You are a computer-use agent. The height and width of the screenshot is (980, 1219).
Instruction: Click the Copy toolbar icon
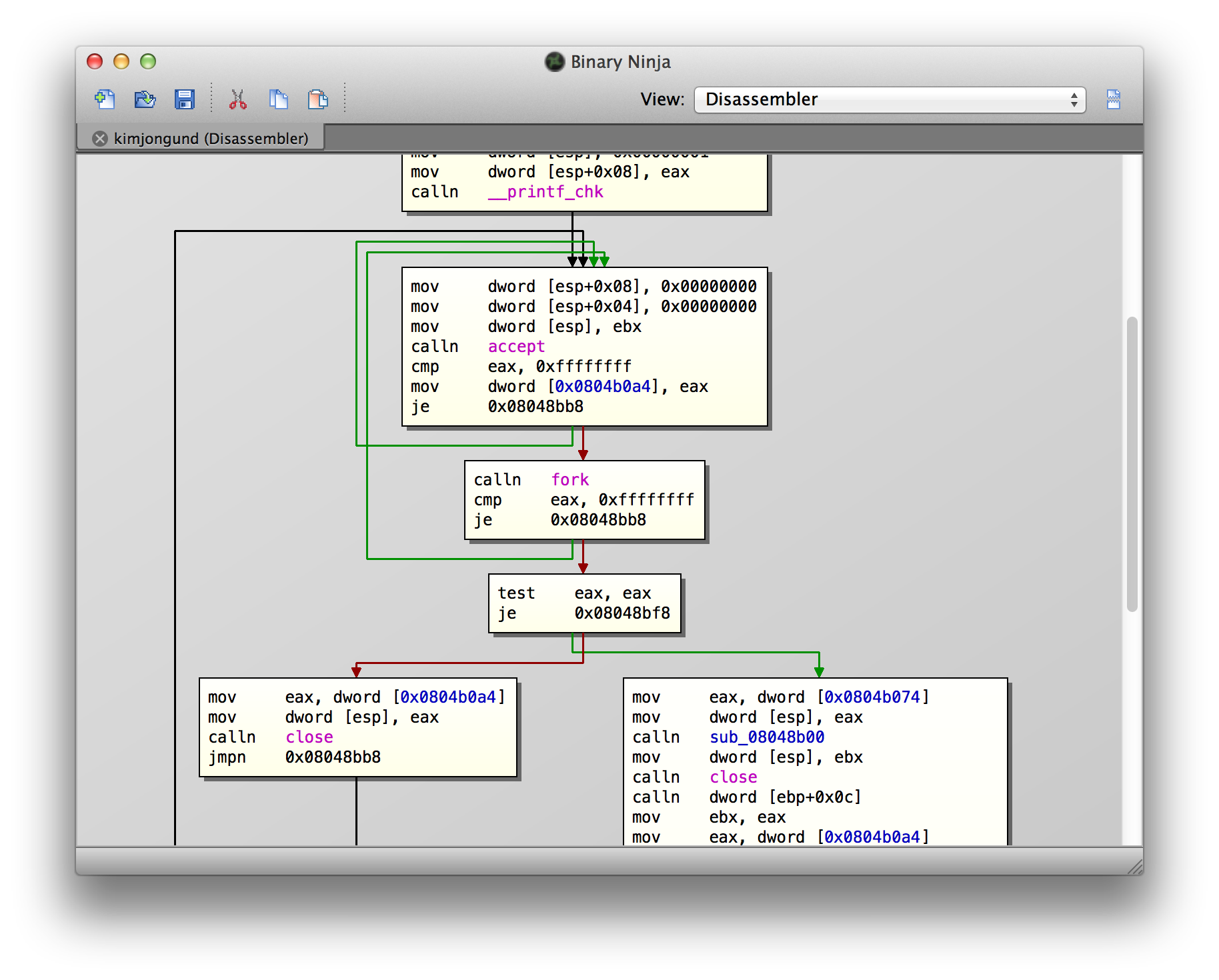click(278, 99)
